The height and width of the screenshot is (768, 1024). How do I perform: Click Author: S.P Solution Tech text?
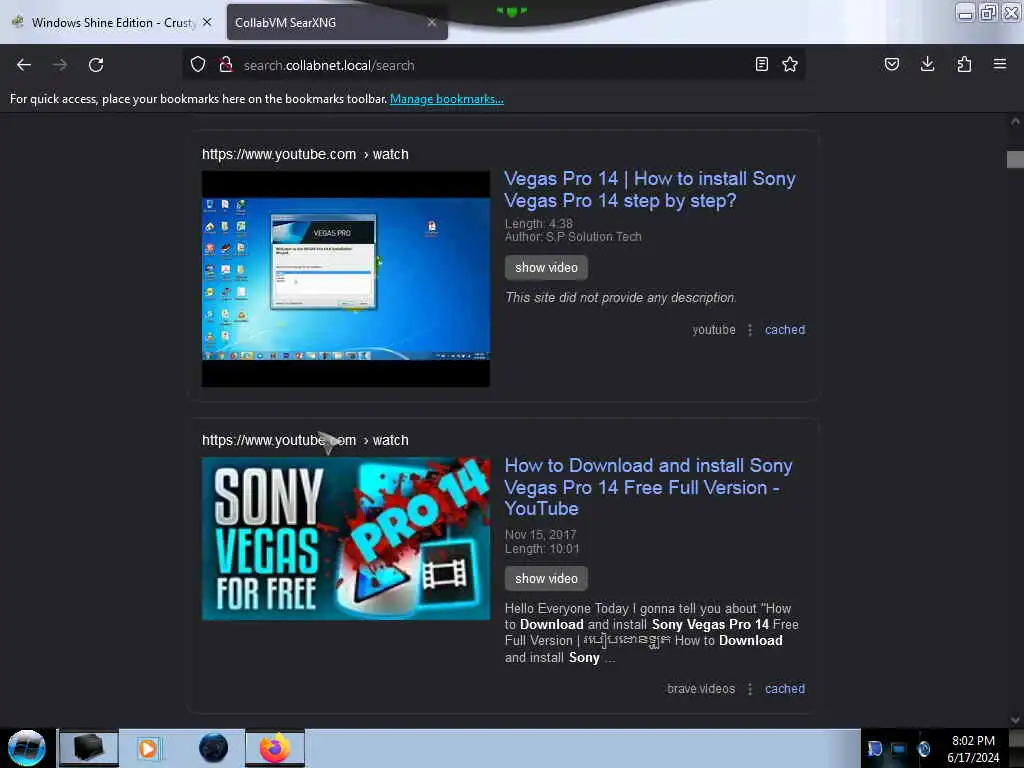pos(573,237)
